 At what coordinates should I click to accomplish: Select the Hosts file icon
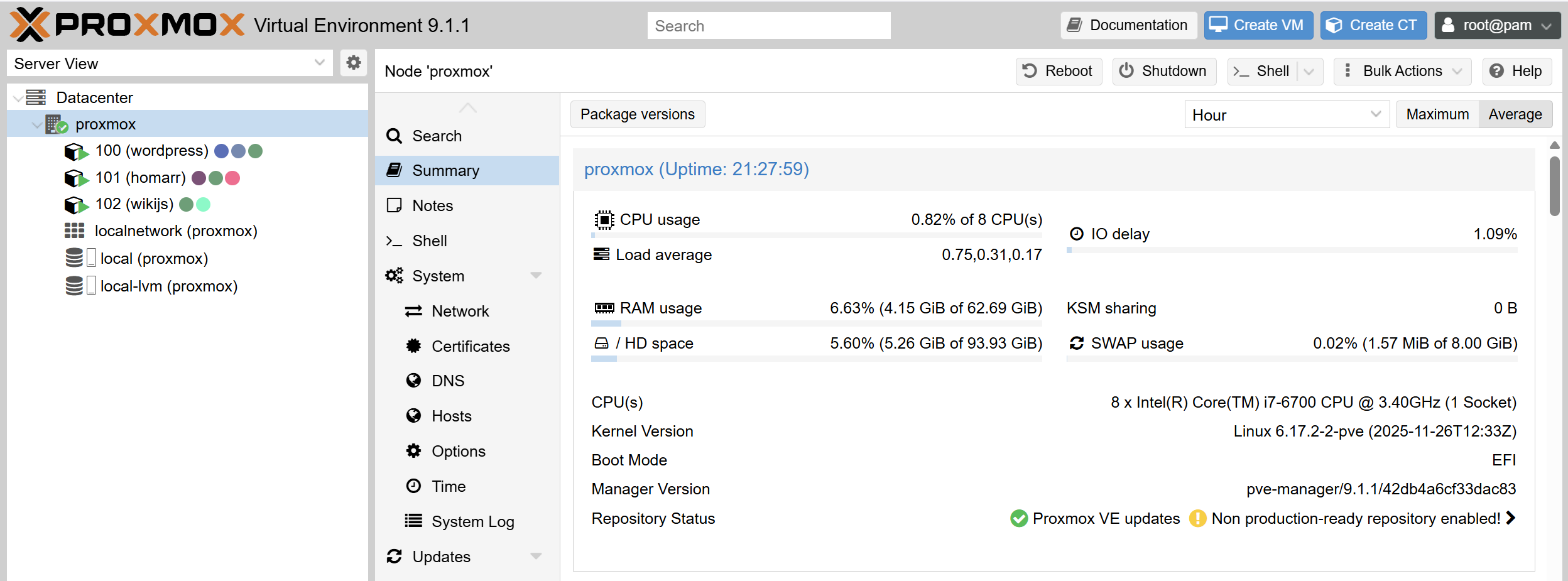pos(413,415)
